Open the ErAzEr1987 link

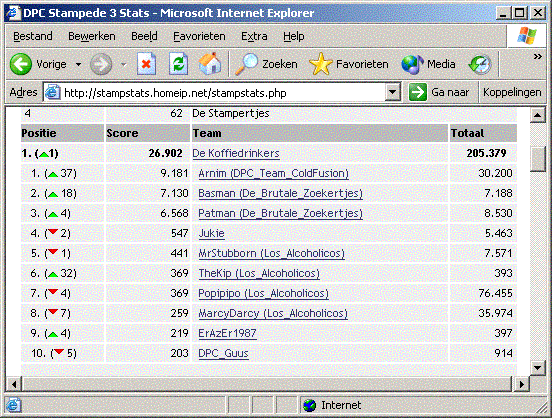[227, 333]
